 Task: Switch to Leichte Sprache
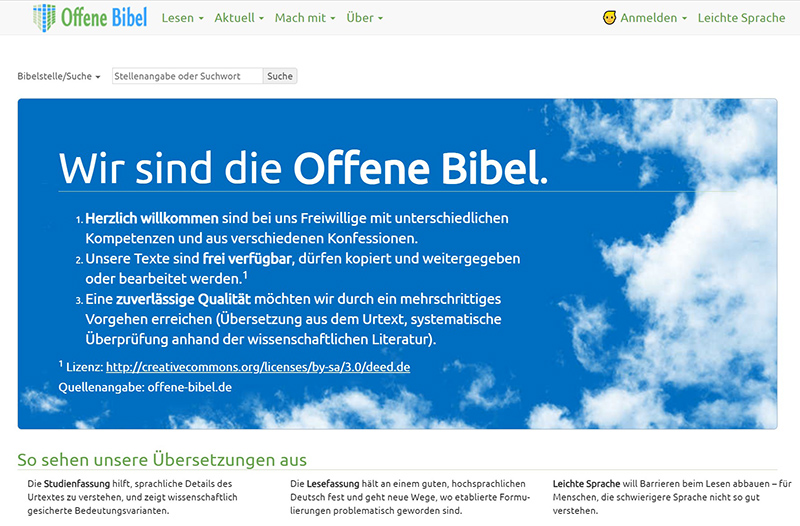(741, 18)
